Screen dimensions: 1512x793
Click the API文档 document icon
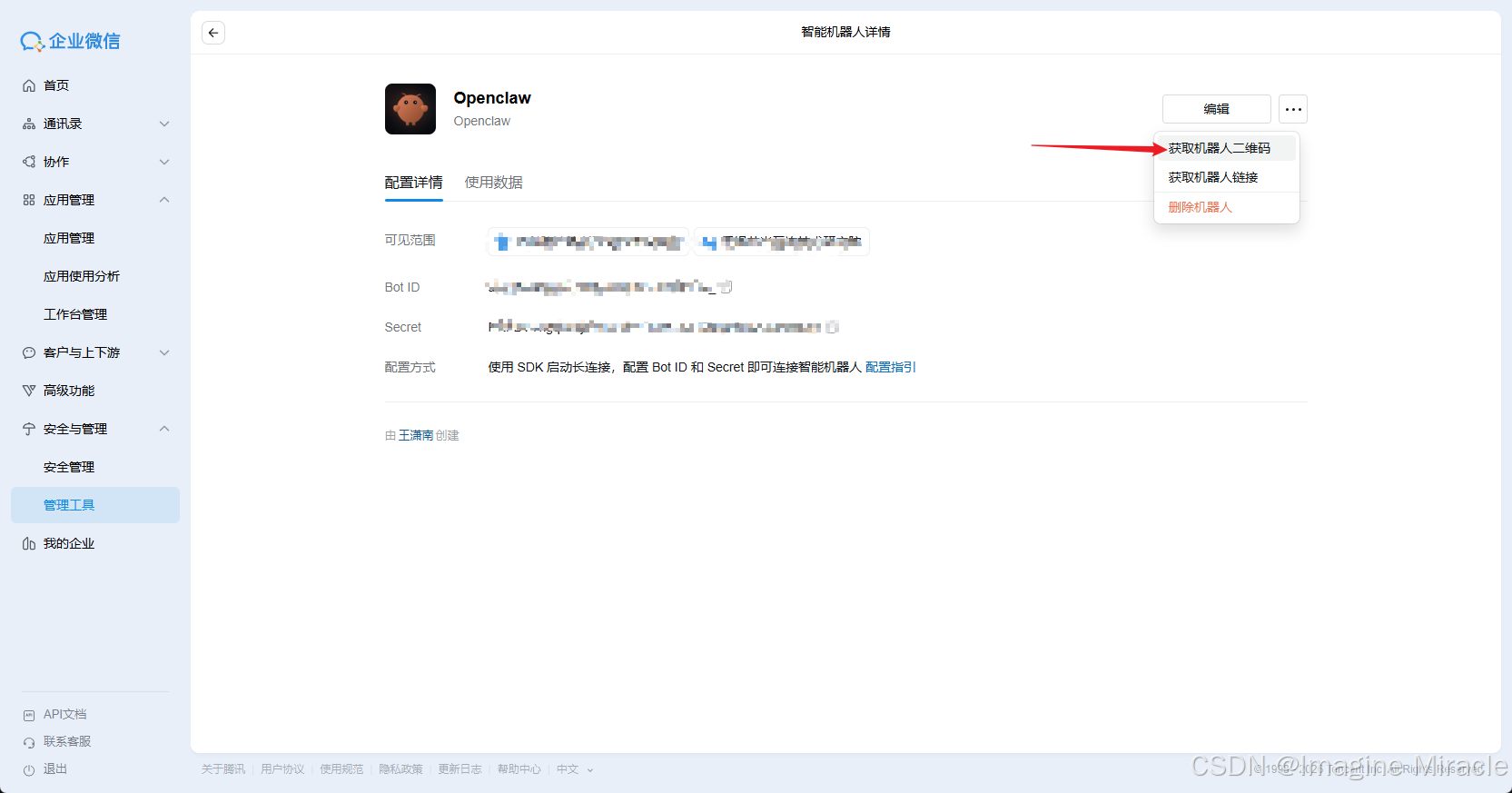point(29,715)
